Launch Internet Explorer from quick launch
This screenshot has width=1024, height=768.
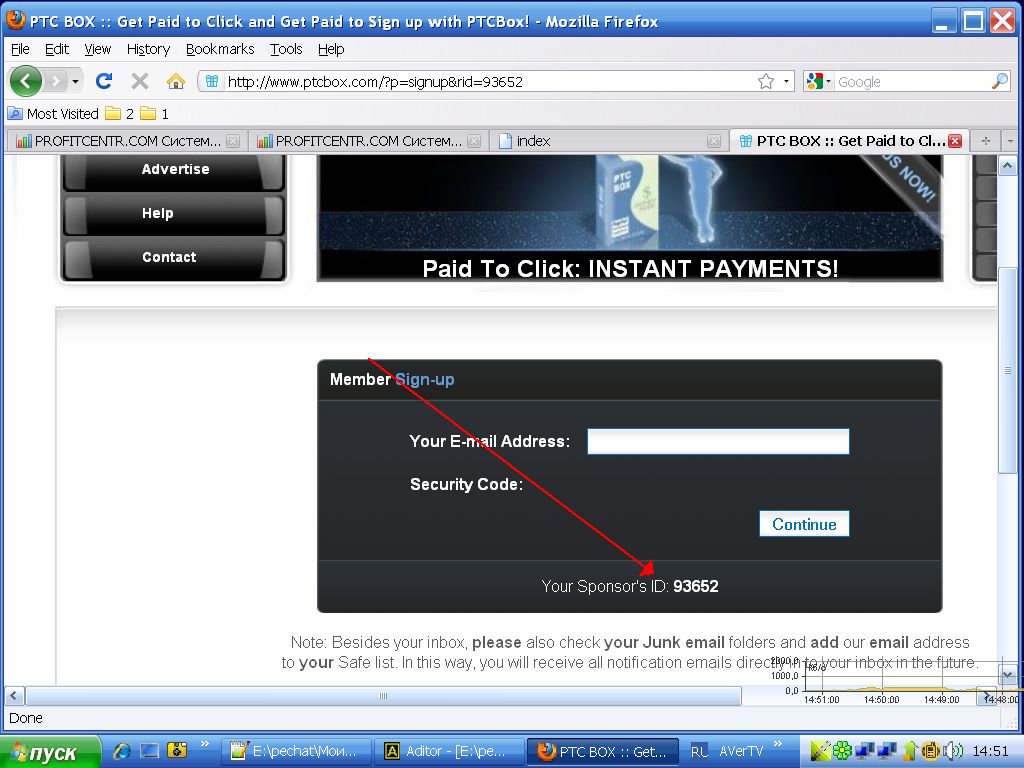[122, 751]
